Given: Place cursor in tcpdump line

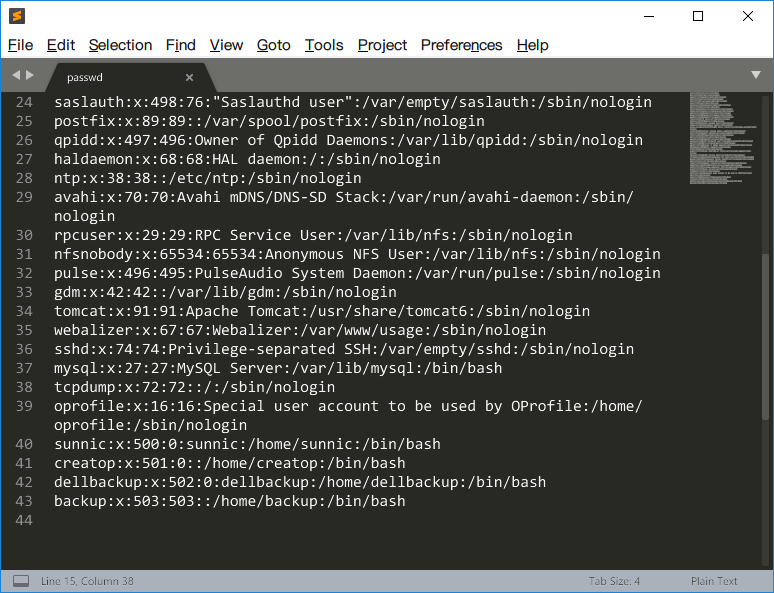Looking at the screenshot, I should (x=194, y=387).
